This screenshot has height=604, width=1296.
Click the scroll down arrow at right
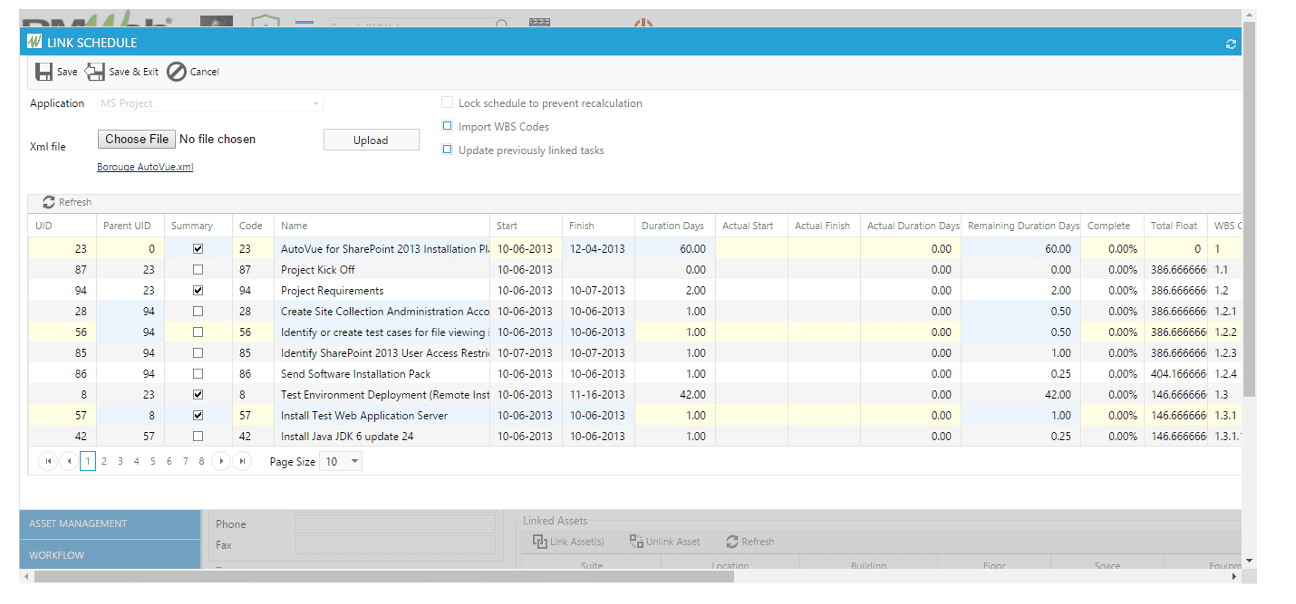pos(1249,561)
